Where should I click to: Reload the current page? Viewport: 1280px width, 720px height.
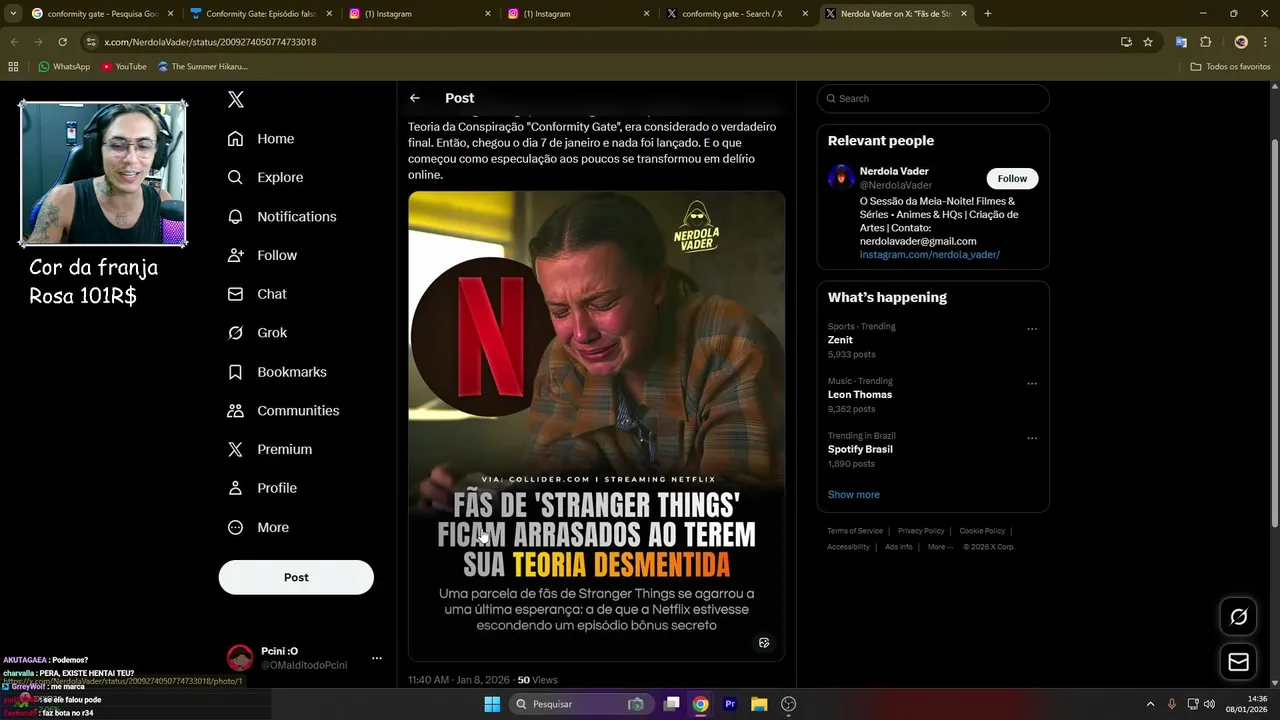pos(62,42)
